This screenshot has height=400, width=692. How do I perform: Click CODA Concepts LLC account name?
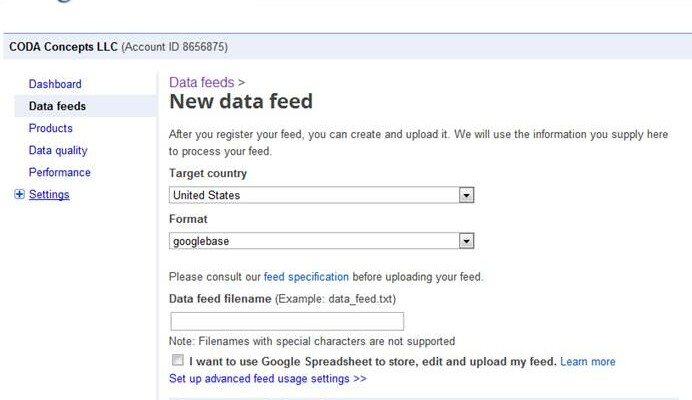[x=64, y=47]
